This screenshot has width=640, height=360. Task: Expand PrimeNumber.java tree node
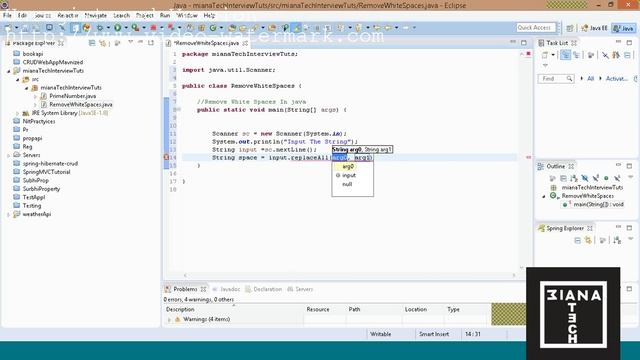coord(35,96)
